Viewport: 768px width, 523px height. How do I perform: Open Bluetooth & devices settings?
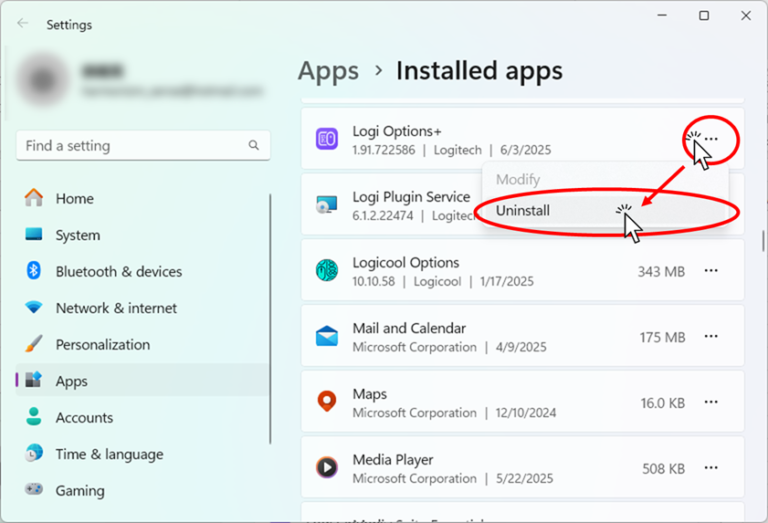coord(118,272)
